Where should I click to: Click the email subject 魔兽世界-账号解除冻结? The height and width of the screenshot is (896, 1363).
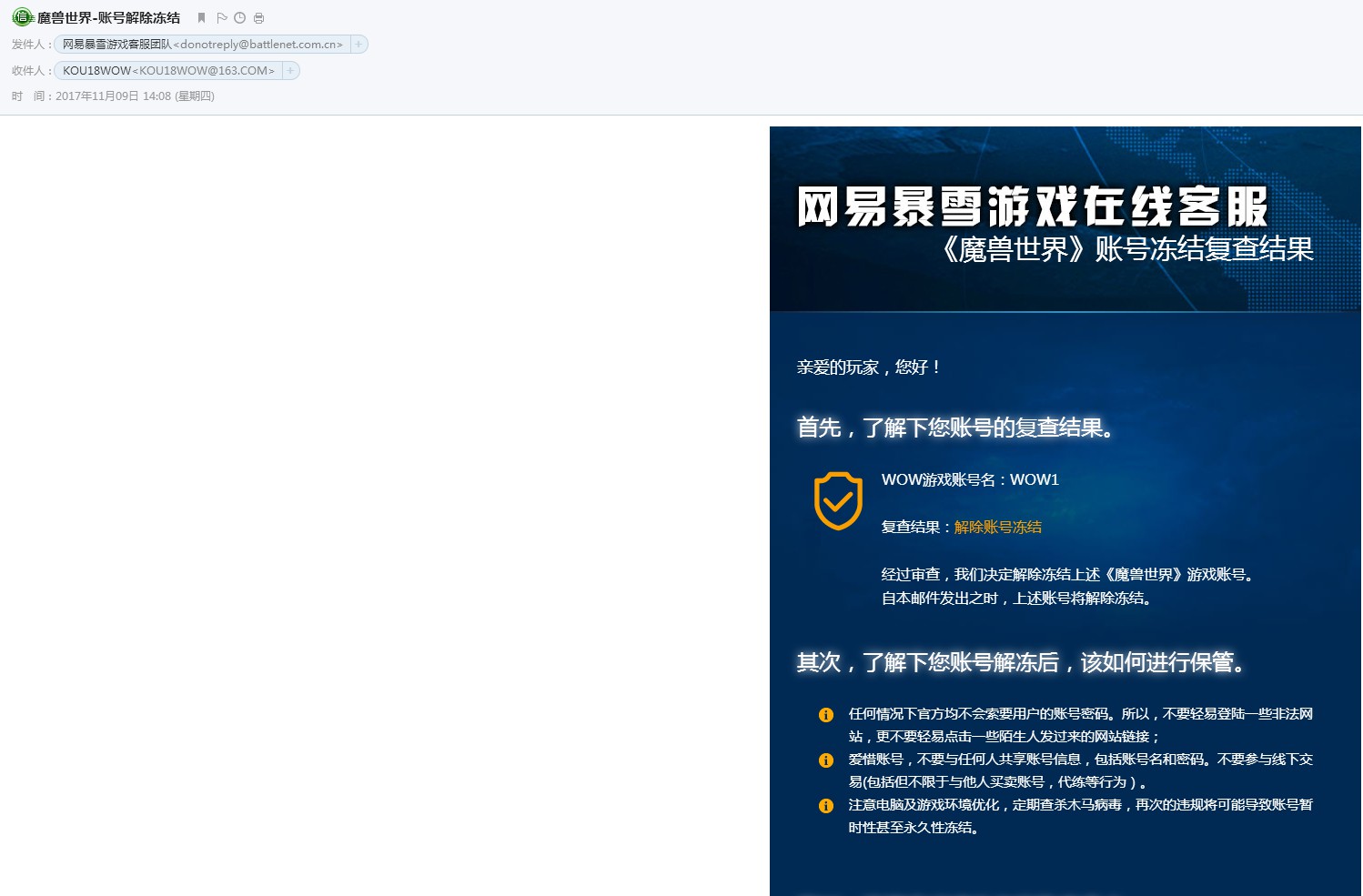tap(108, 18)
